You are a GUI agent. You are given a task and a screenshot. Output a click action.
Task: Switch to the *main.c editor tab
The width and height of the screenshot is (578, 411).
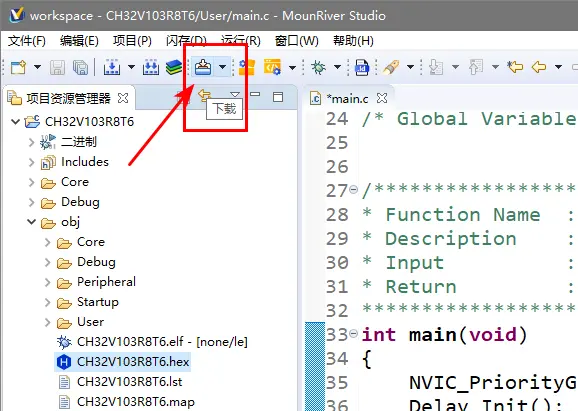(348, 98)
